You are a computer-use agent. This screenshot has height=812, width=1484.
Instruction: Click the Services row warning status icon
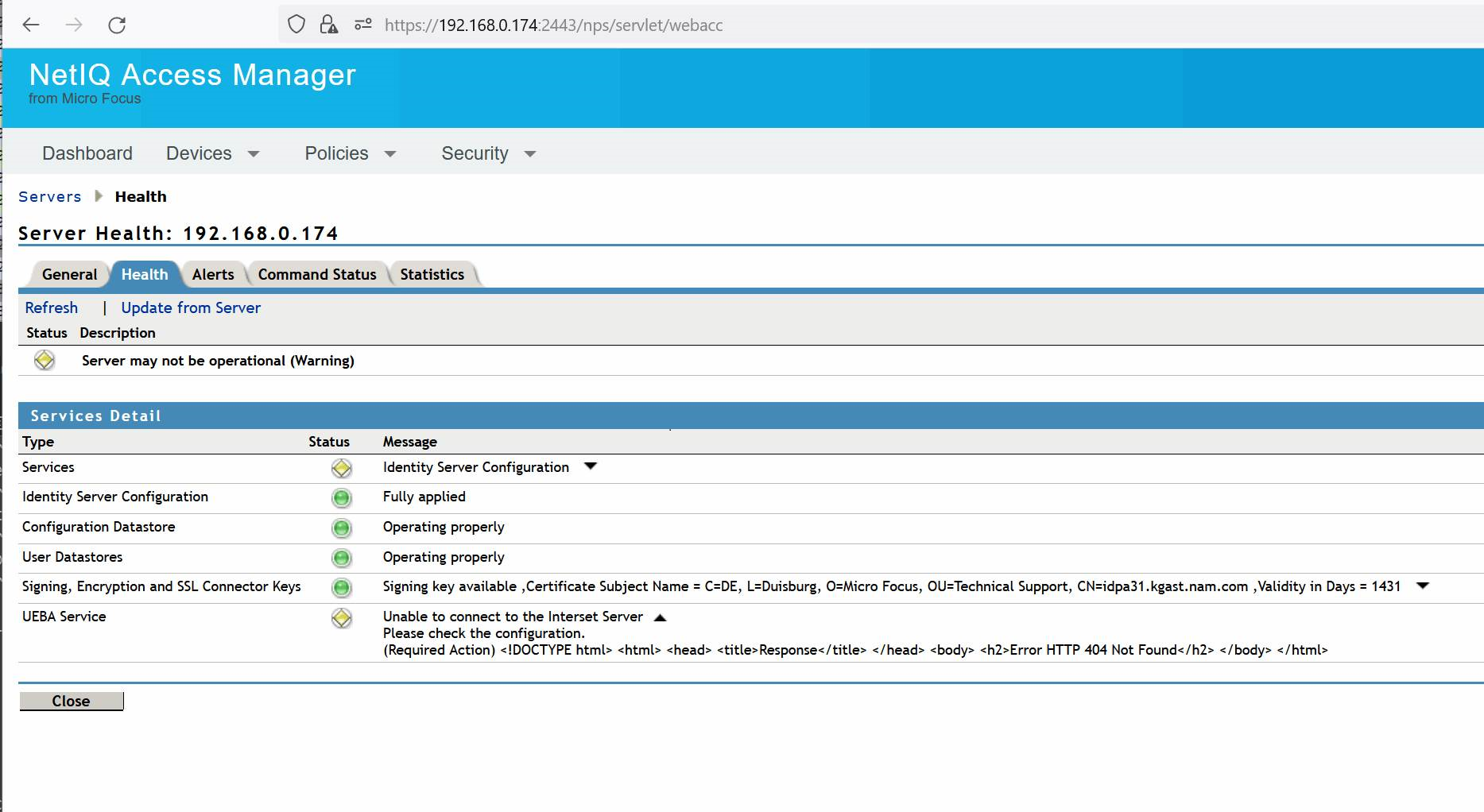(341, 468)
